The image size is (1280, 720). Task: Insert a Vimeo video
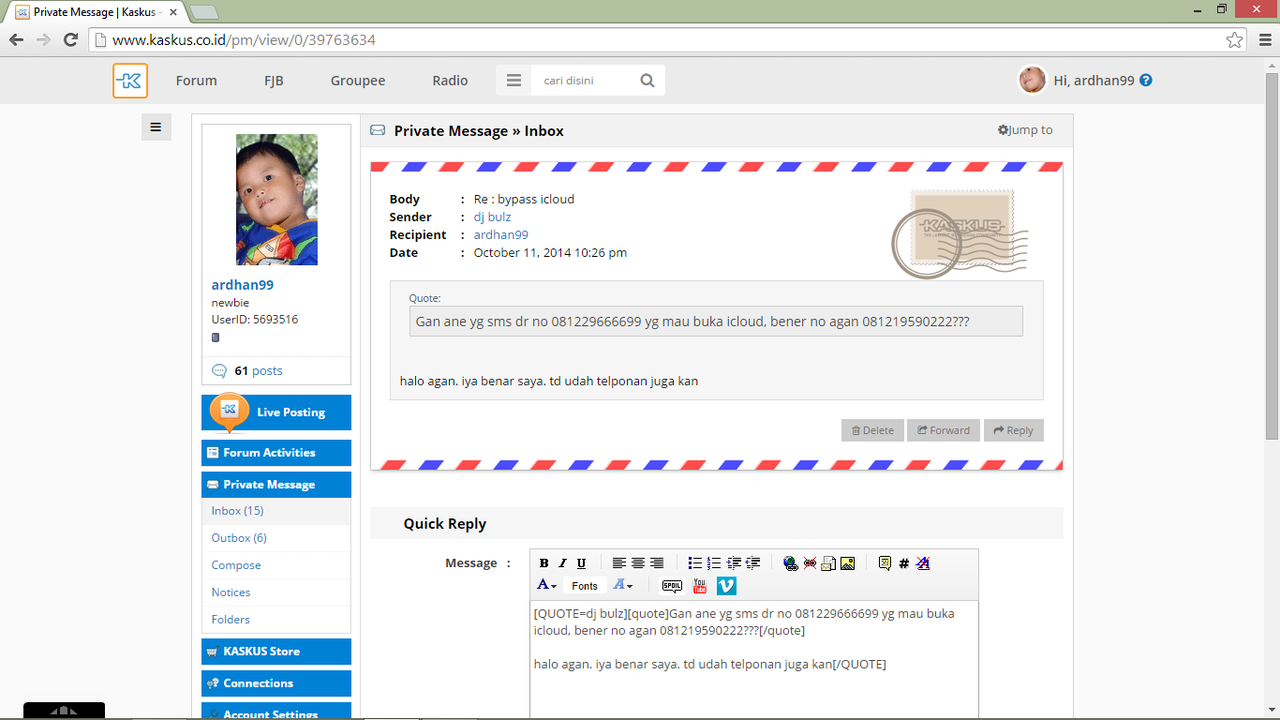coord(726,586)
